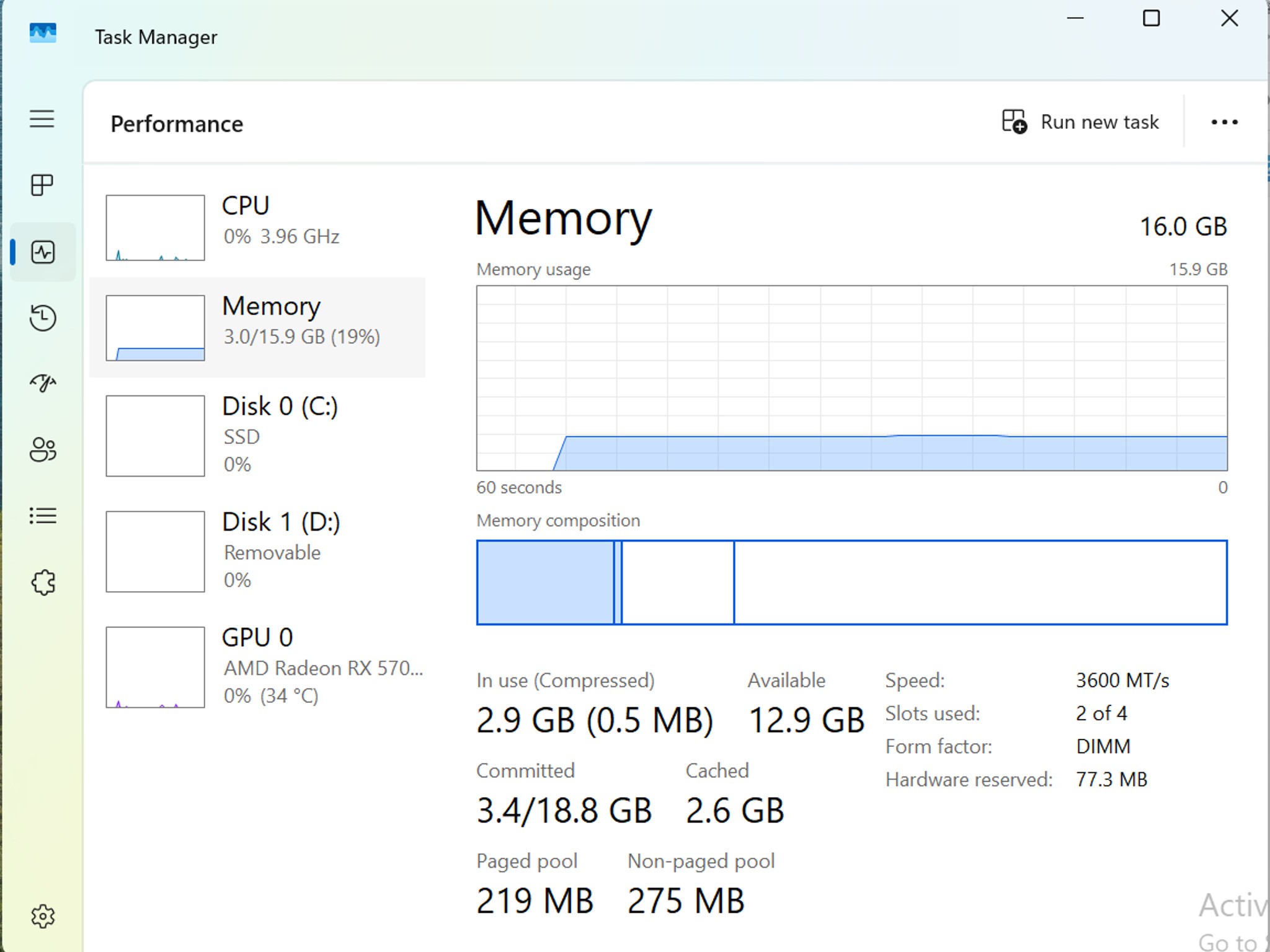Click the standby segment of Memory composition
The height and width of the screenshot is (952, 1270).
coord(678,583)
